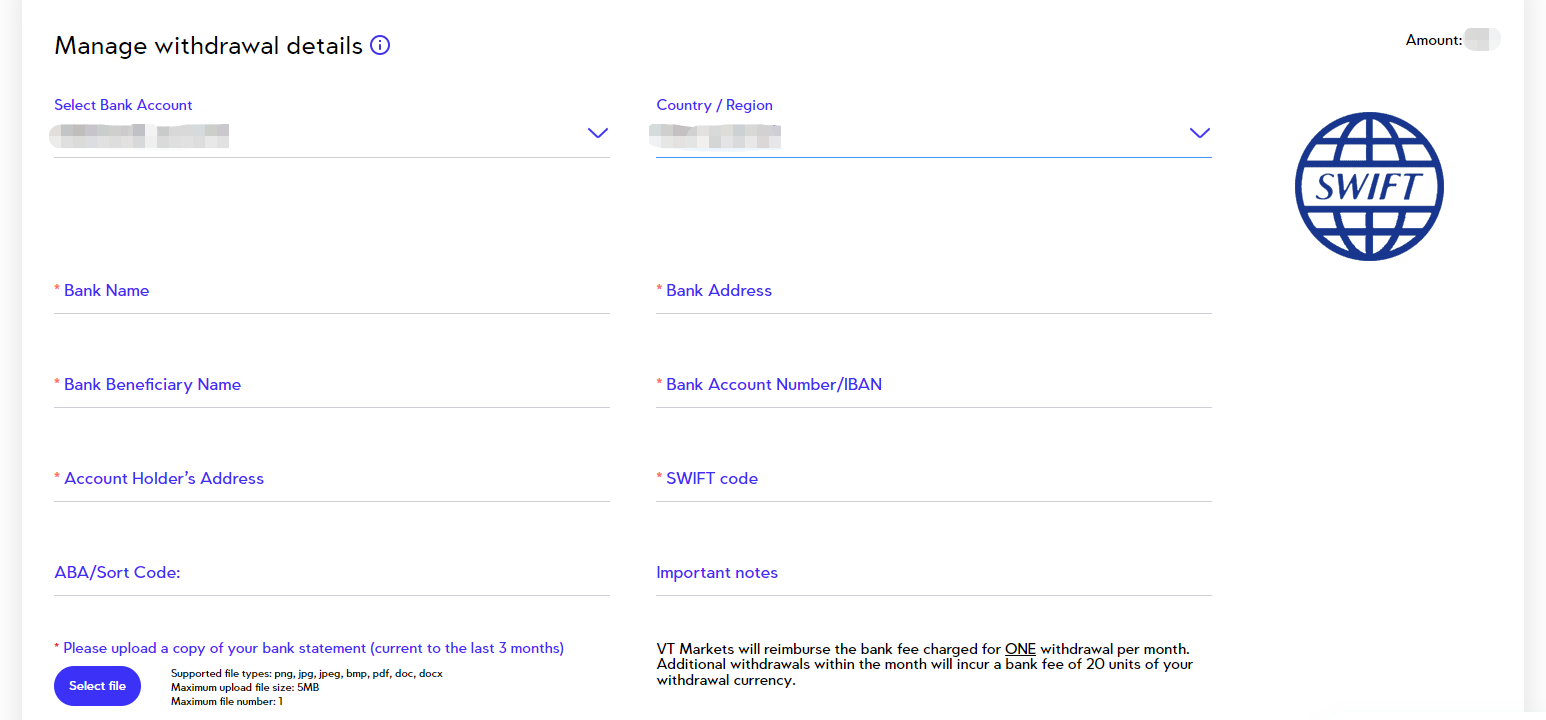The width and height of the screenshot is (1546, 720).
Task: Click the Manage withdrawal details heading
Action: tap(208, 46)
